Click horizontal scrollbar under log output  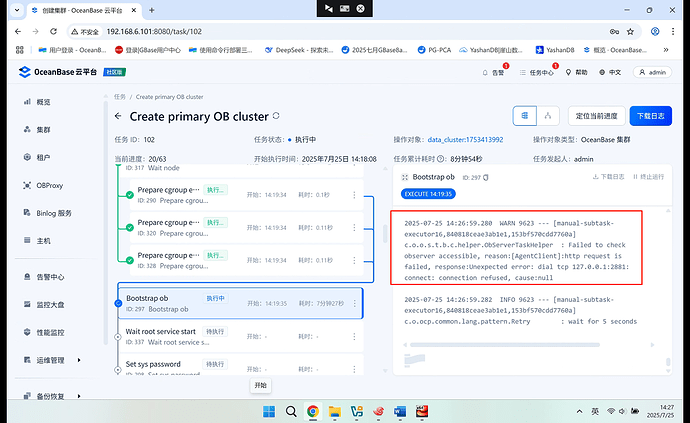(505, 345)
